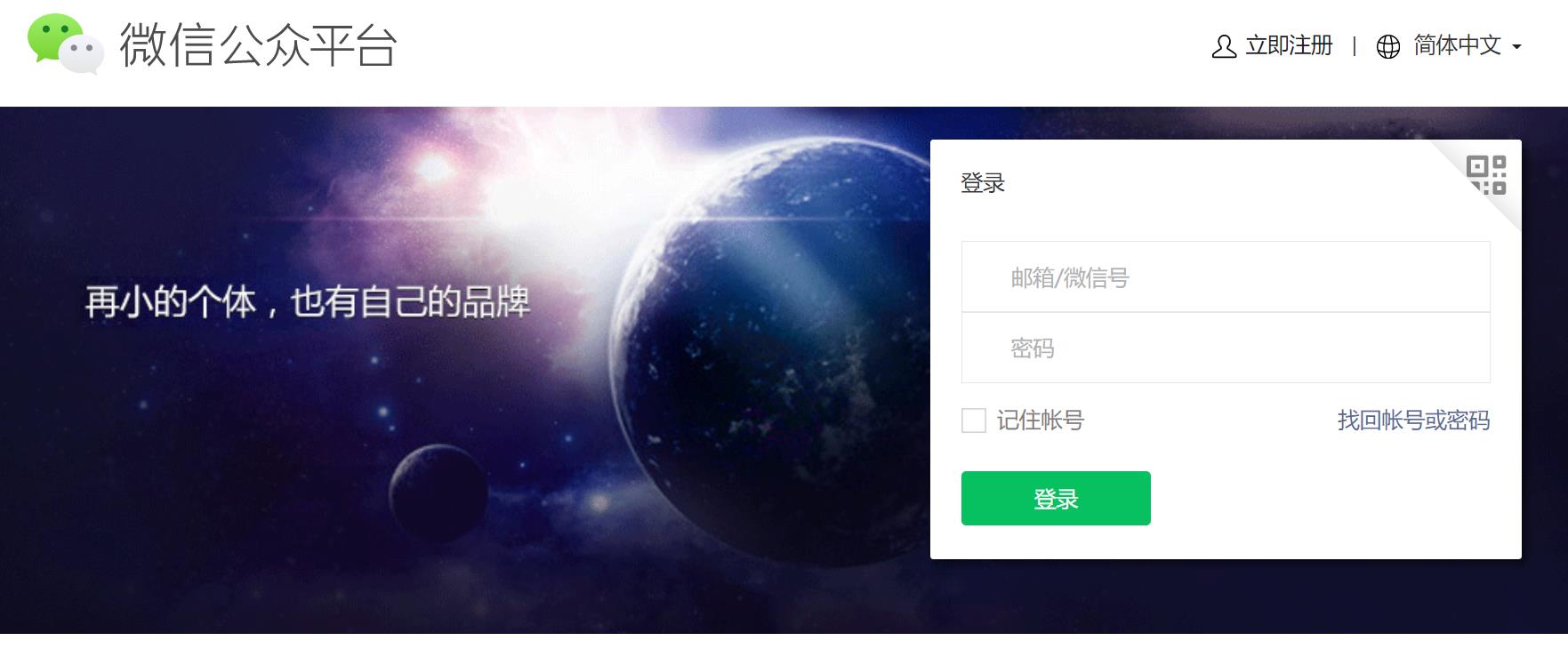The image size is (1568, 657).
Task: Click the banner slogan 再小的个体，也有自己的品牌
Action: point(308,302)
